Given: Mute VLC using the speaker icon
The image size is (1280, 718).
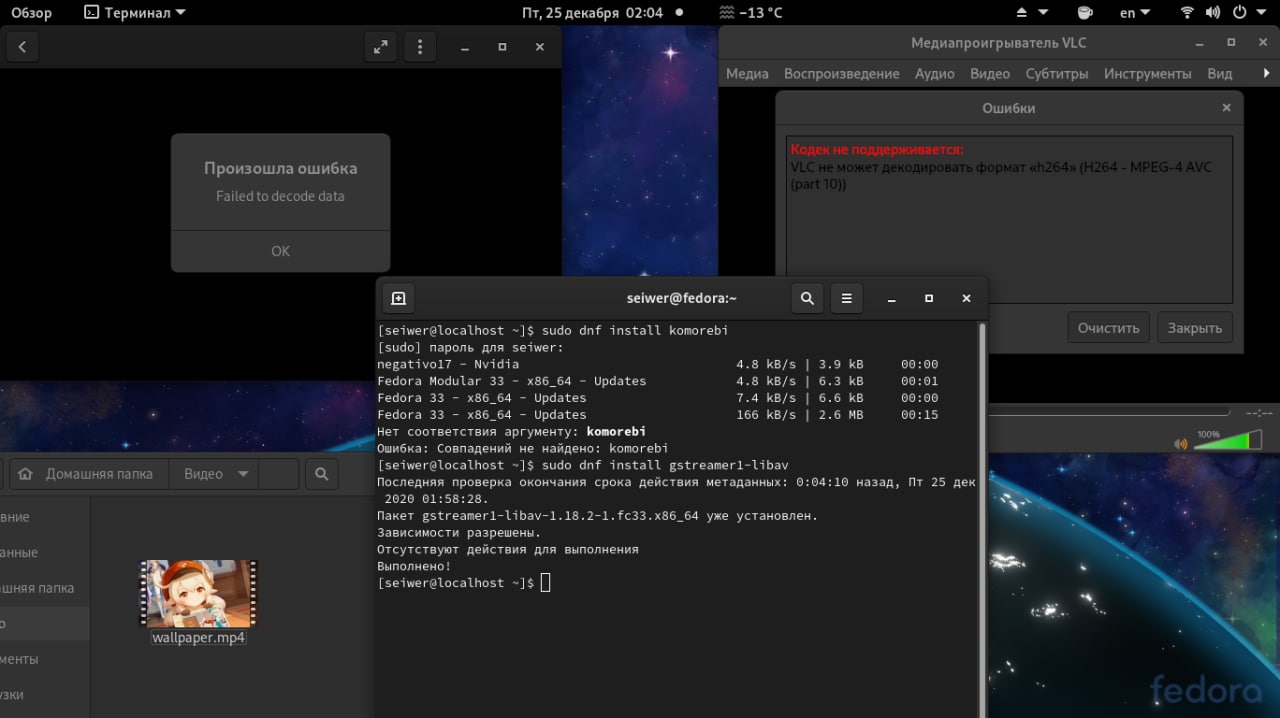Looking at the screenshot, I should 1182,444.
